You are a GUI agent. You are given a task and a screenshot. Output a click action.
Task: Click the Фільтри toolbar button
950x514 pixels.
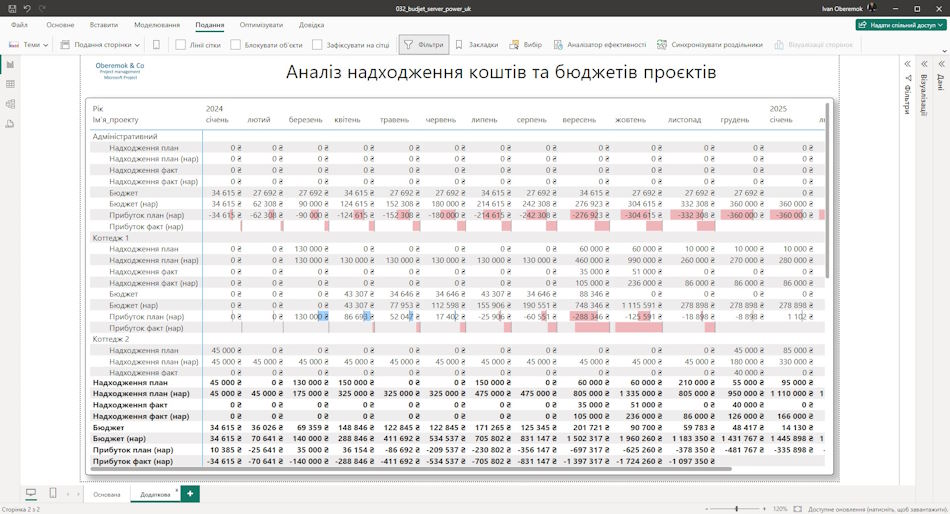pyautogui.click(x=424, y=45)
